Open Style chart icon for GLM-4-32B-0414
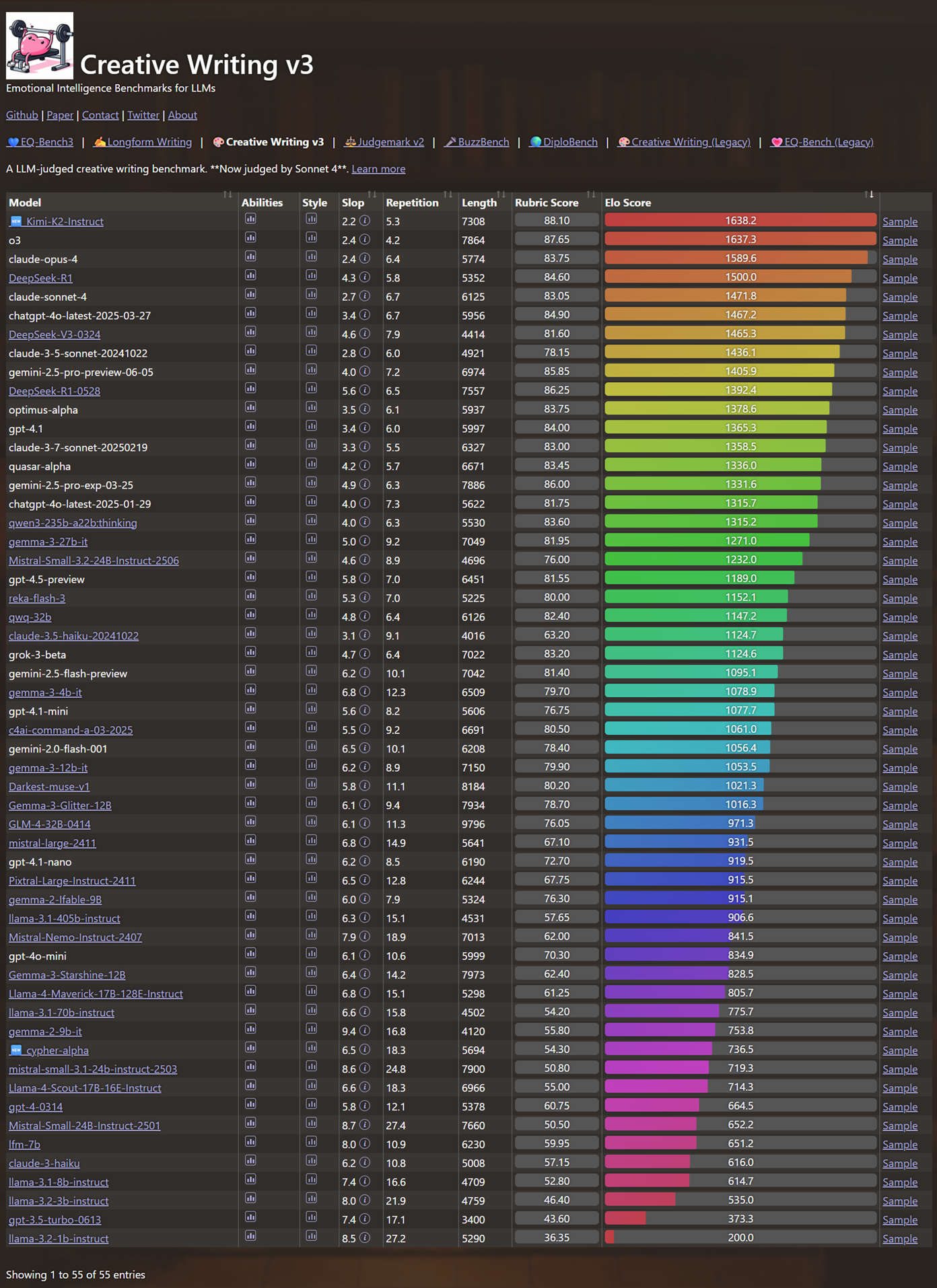 click(x=311, y=822)
